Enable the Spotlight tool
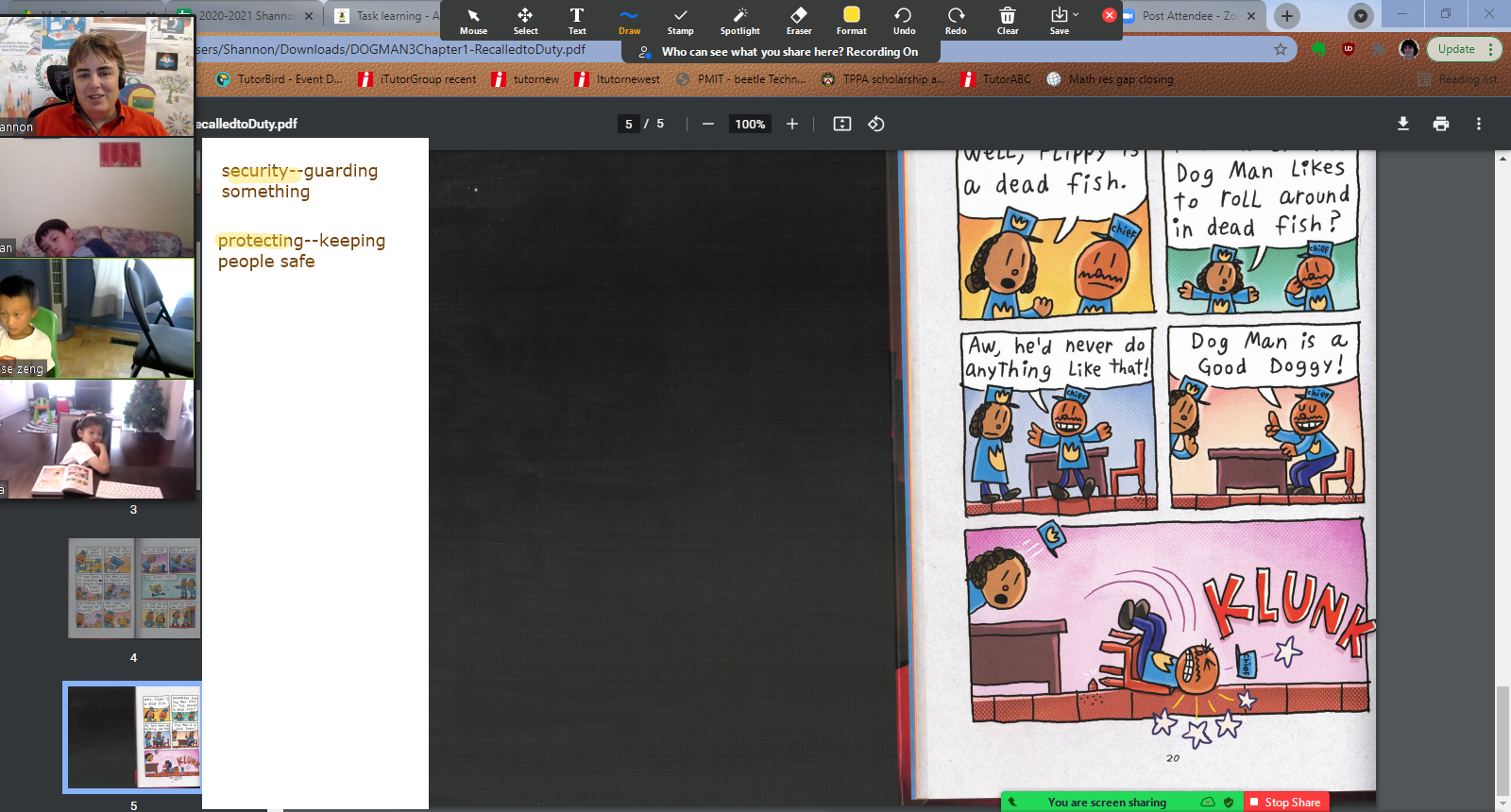Viewport: 1511px width, 812px height. pos(739,21)
